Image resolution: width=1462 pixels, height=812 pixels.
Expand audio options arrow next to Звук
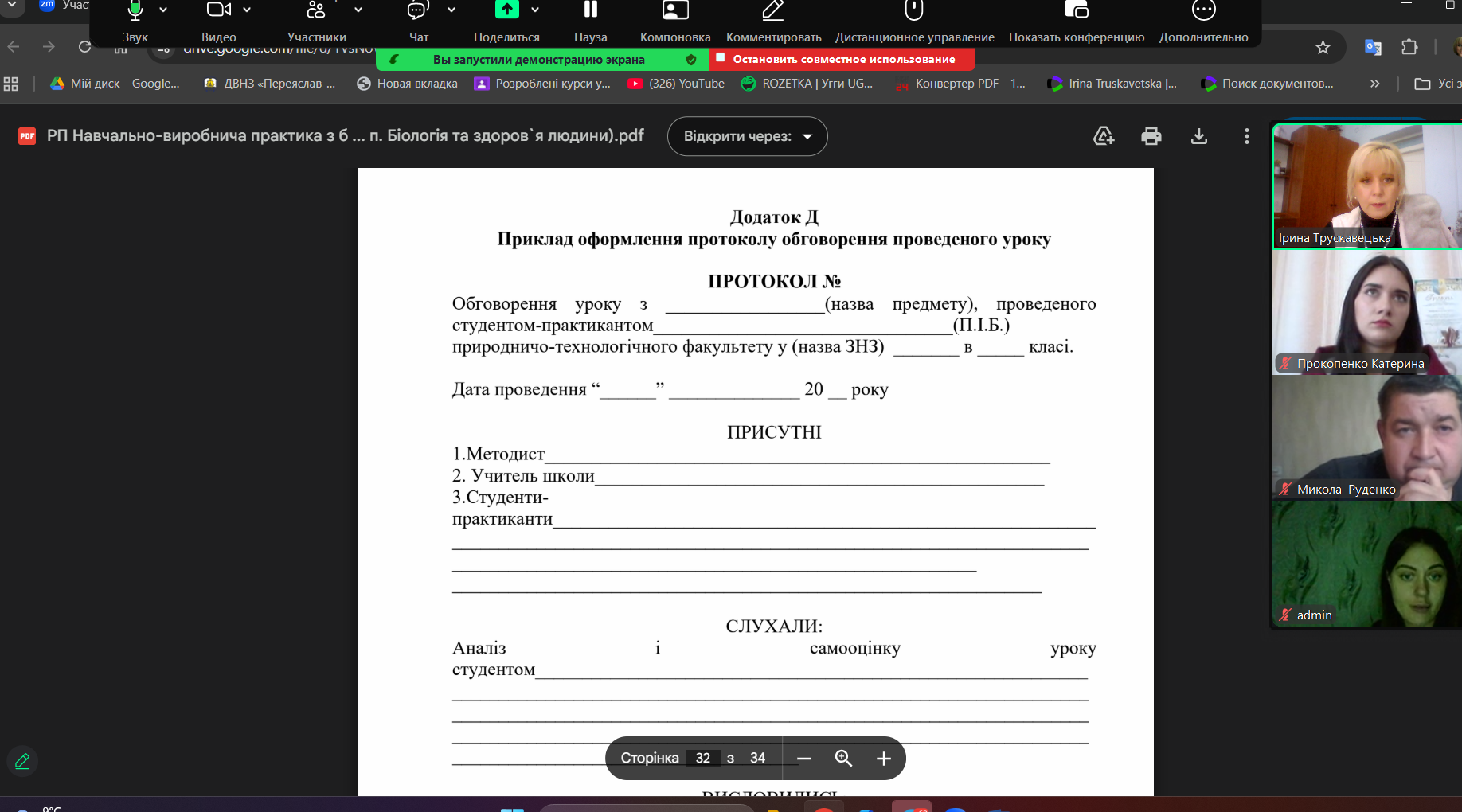[x=163, y=10]
